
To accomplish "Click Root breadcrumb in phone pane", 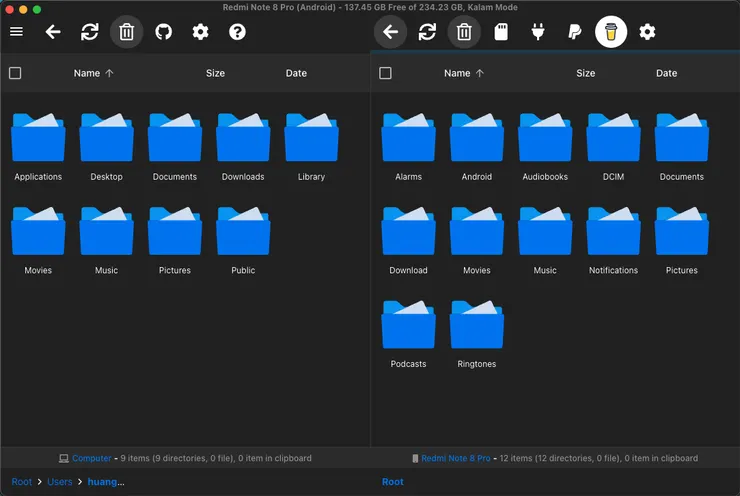I will [x=393, y=482].
